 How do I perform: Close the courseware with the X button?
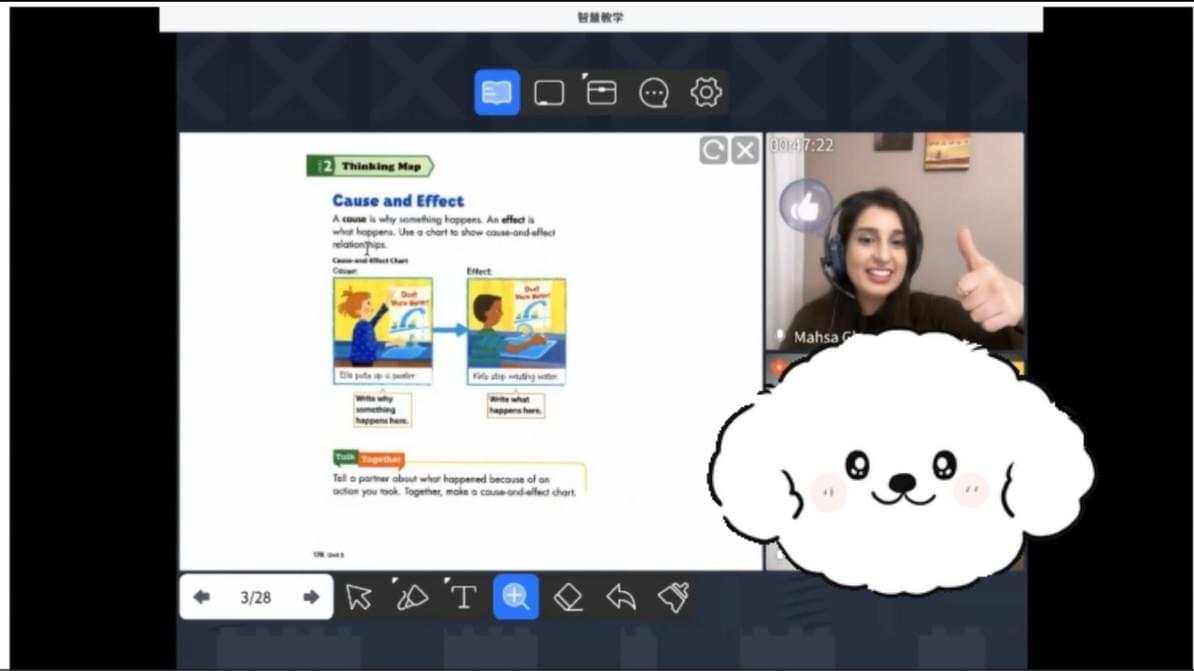[745, 151]
